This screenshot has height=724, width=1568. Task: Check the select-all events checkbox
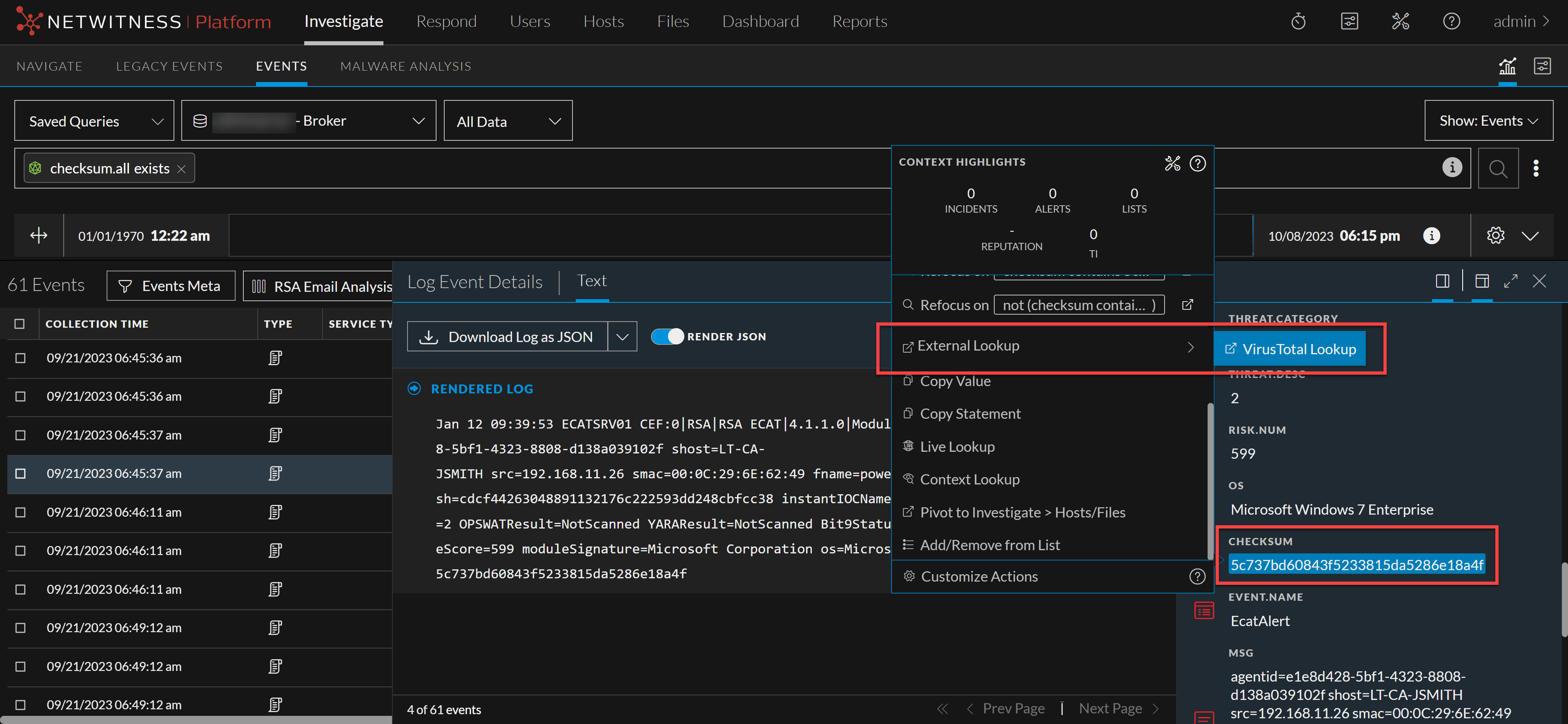(x=20, y=324)
